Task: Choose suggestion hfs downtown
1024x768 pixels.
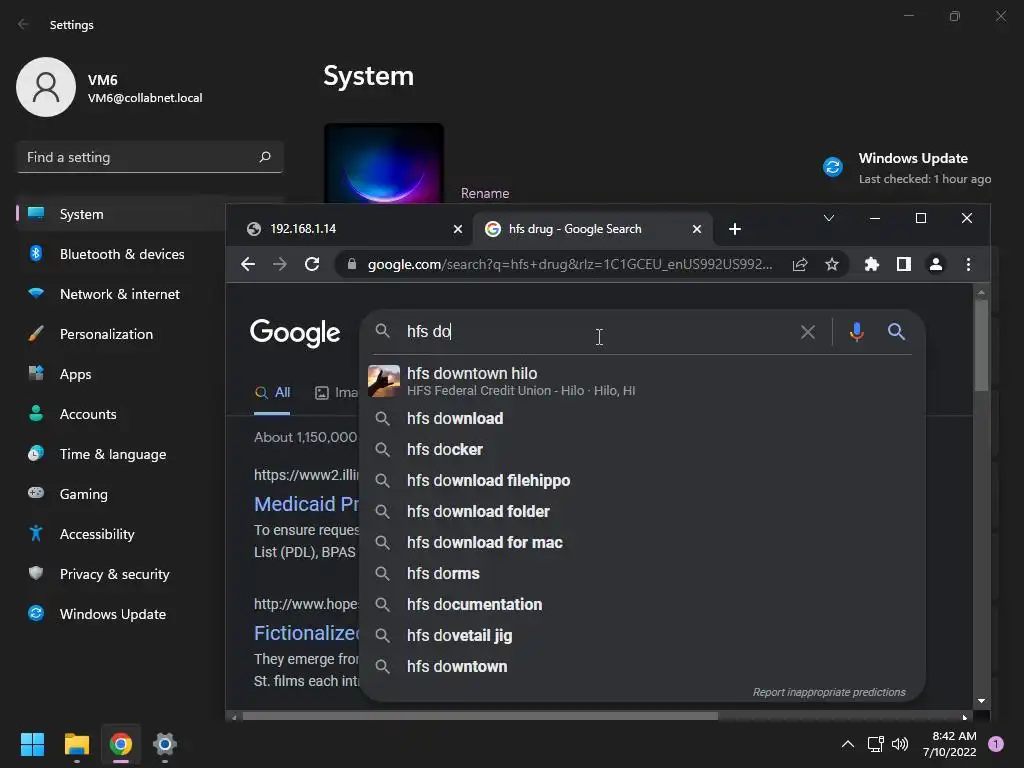Action: pyautogui.click(x=642, y=667)
